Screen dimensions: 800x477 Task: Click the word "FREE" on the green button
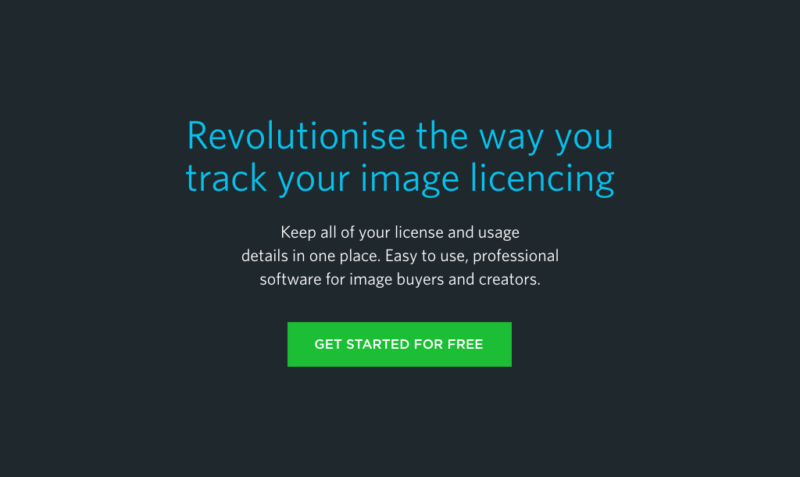(x=465, y=344)
